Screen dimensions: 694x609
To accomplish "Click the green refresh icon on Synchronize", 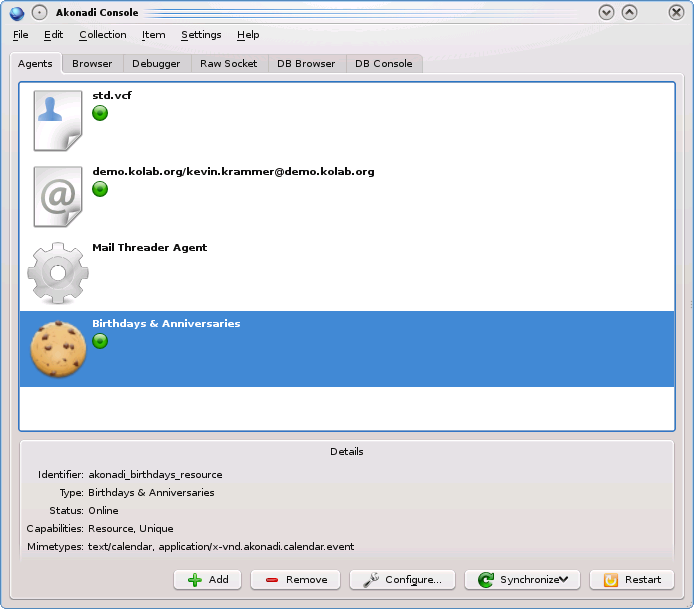I will coord(486,580).
